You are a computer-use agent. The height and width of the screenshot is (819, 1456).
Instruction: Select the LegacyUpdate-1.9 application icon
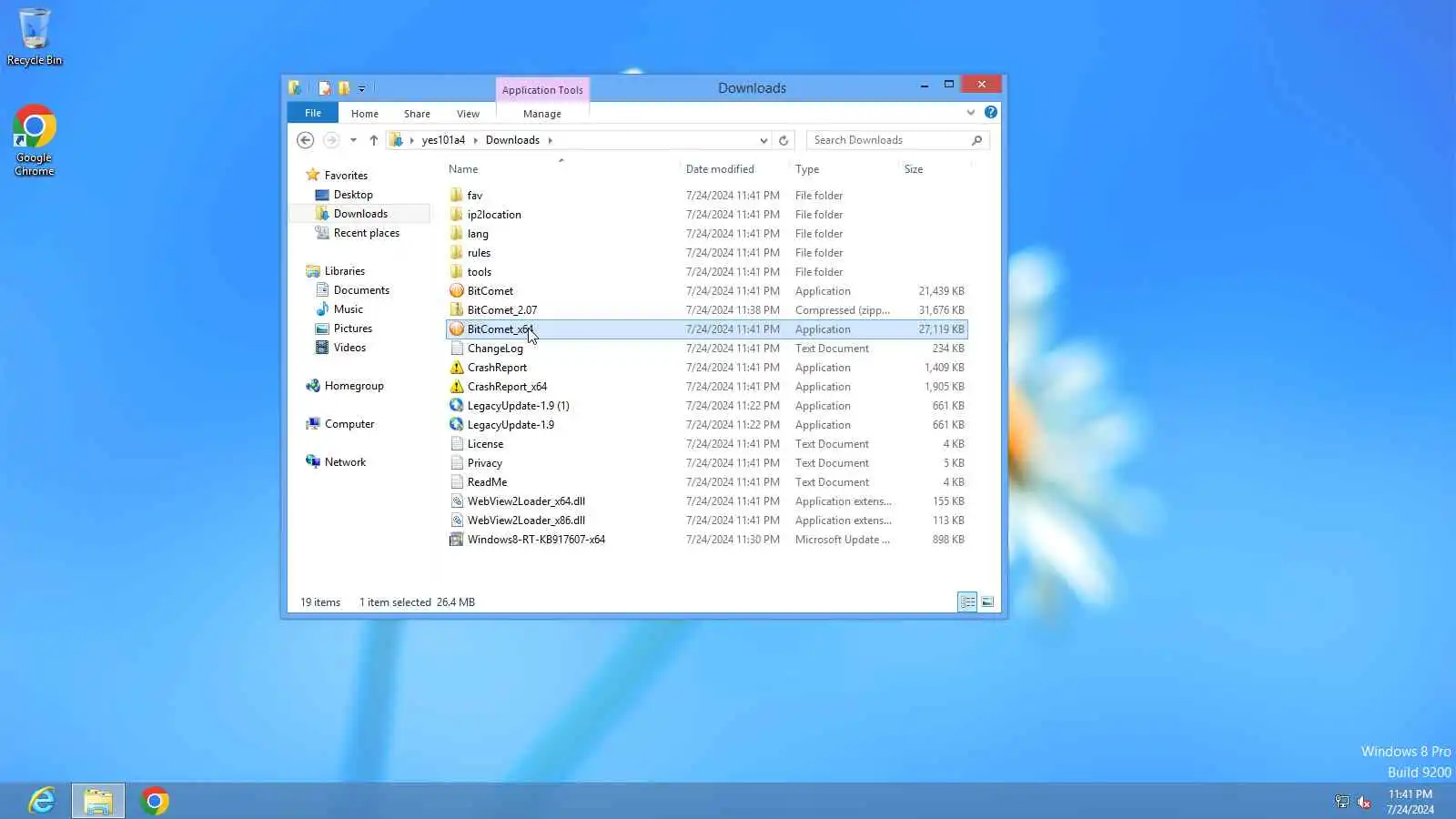(457, 425)
